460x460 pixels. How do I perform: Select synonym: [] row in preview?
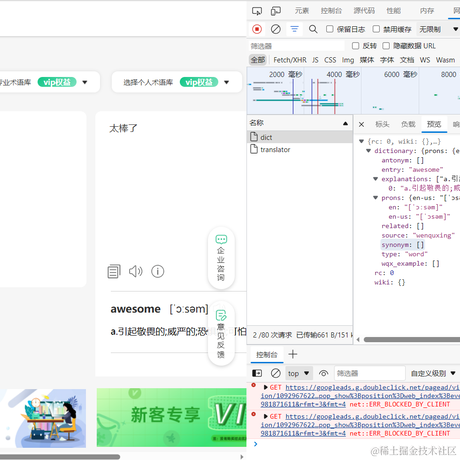(x=403, y=245)
